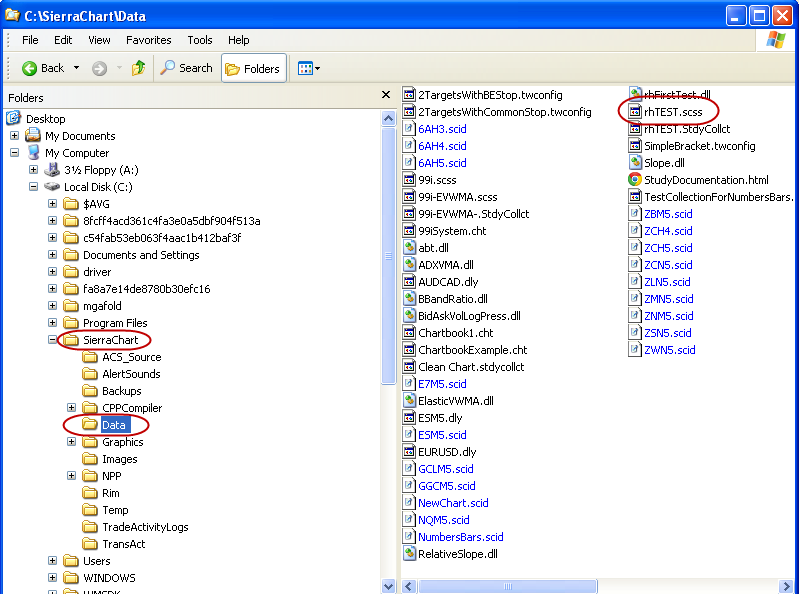Image resolution: width=799 pixels, height=594 pixels.
Task: Collapse the SierraChart folder node
Action: 52,339
